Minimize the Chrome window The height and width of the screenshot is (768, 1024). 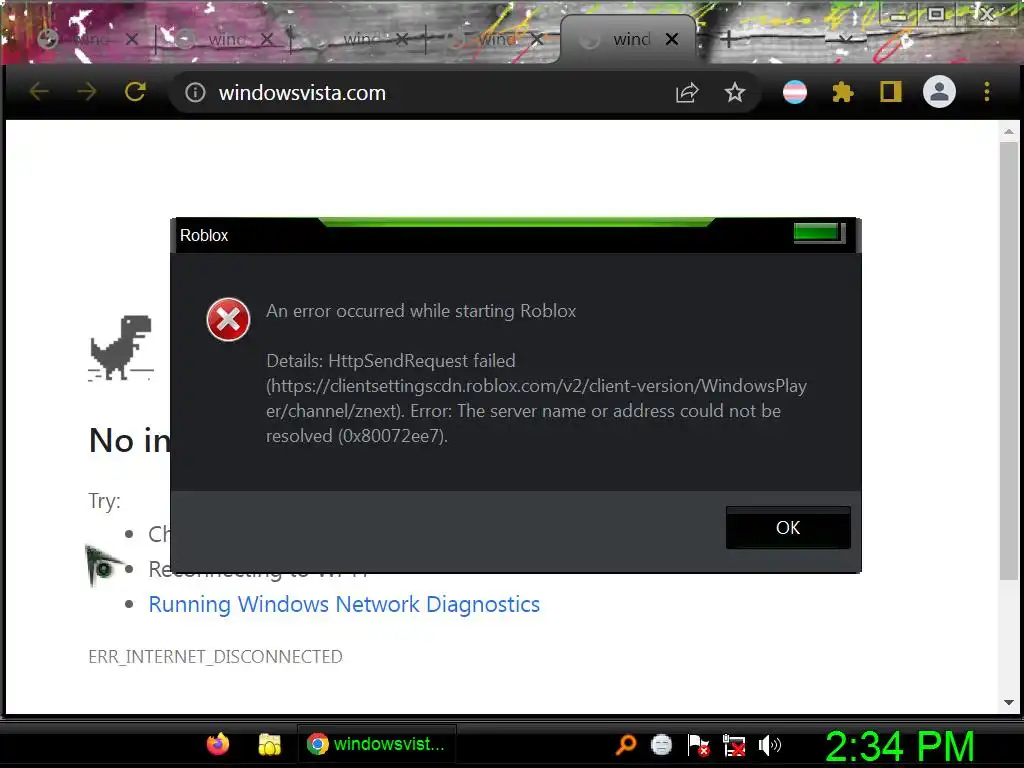coord(899,14)
